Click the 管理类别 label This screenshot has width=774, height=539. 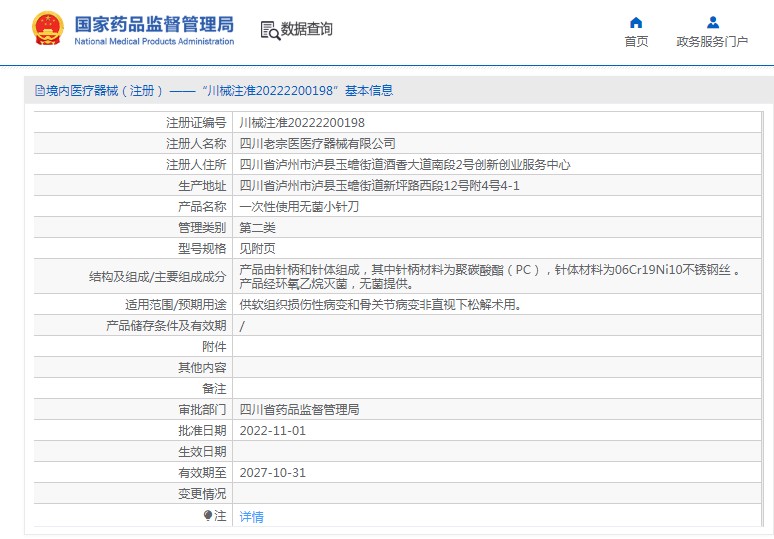click(x=202, y=228)
